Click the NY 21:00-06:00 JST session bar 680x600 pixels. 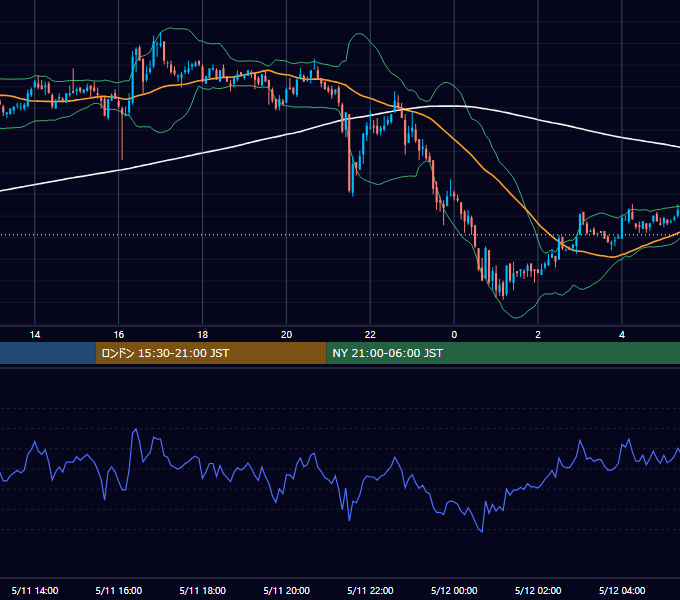pos(503,353)
